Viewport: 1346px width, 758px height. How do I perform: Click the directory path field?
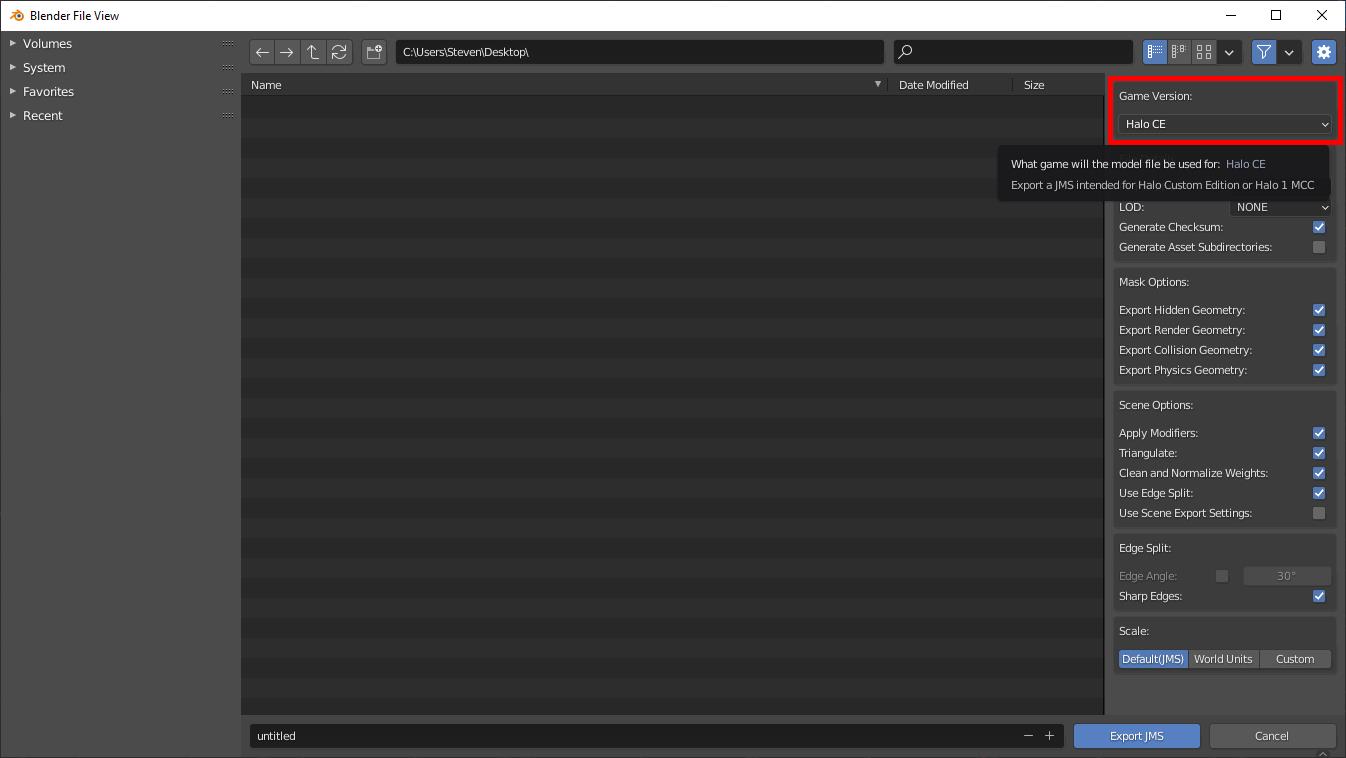640,52
